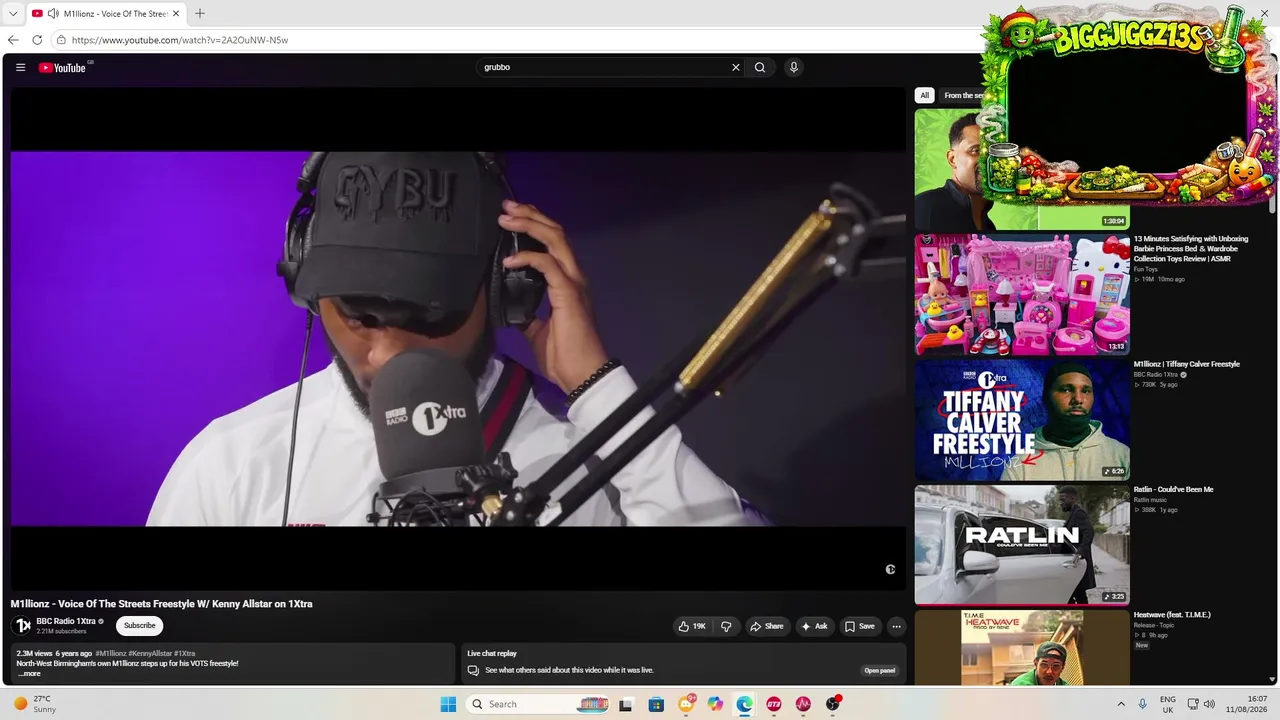
Task: Open the #M1llionz hashtag link
Action: (x=110, y=654)
